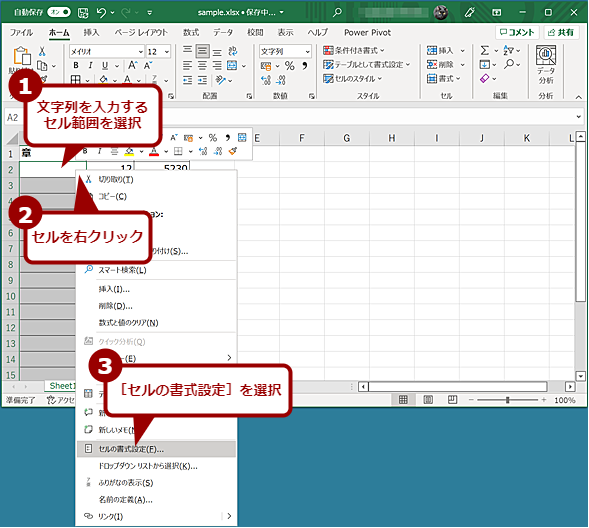Open the search magnifier in title bar
Screen dimensions: 589x528
337,12
